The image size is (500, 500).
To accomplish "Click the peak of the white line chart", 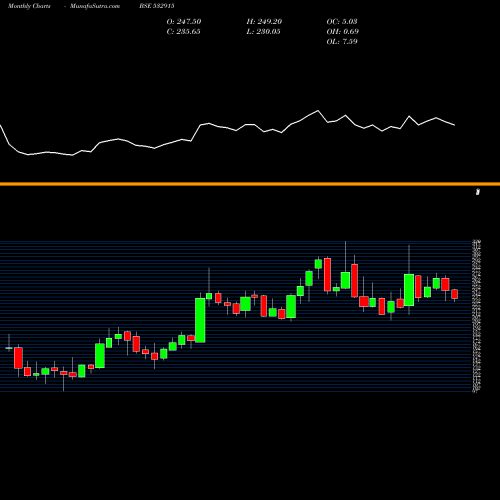I will (318, 110).
